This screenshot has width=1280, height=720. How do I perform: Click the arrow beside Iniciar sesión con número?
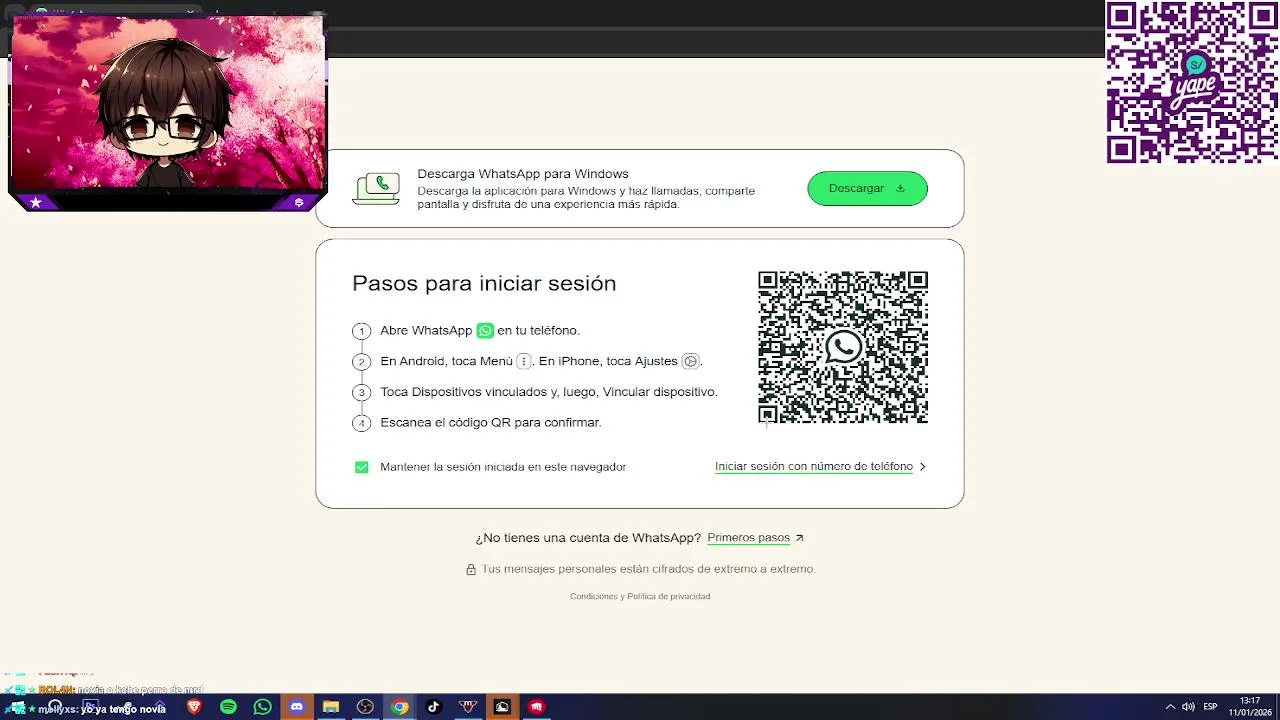(922, 466)
